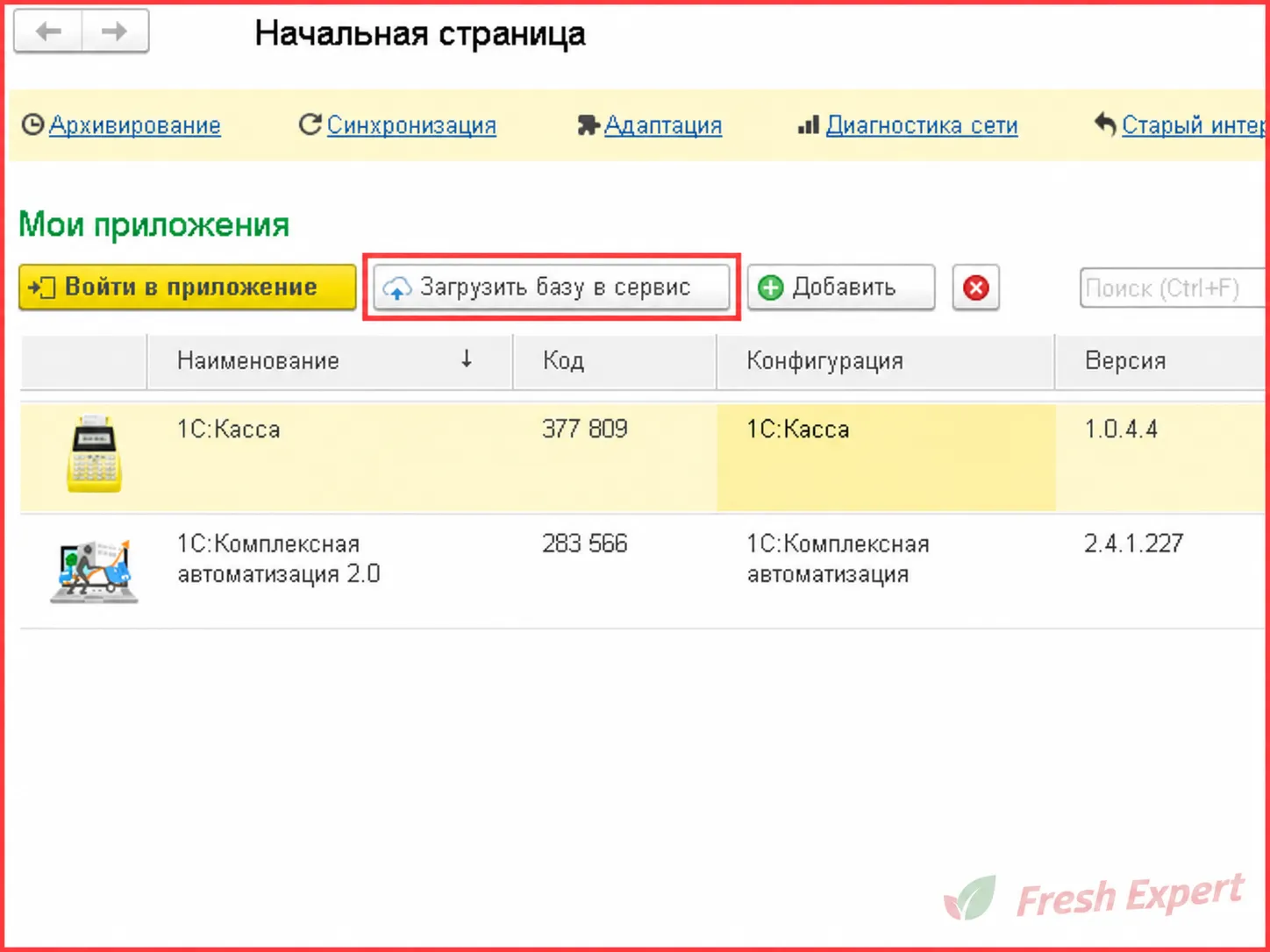This screenshot has width=1270, height=952.
Task: Click Загрузить базу в сервис button
Action: pyautogui.click(x=552, y=288)
